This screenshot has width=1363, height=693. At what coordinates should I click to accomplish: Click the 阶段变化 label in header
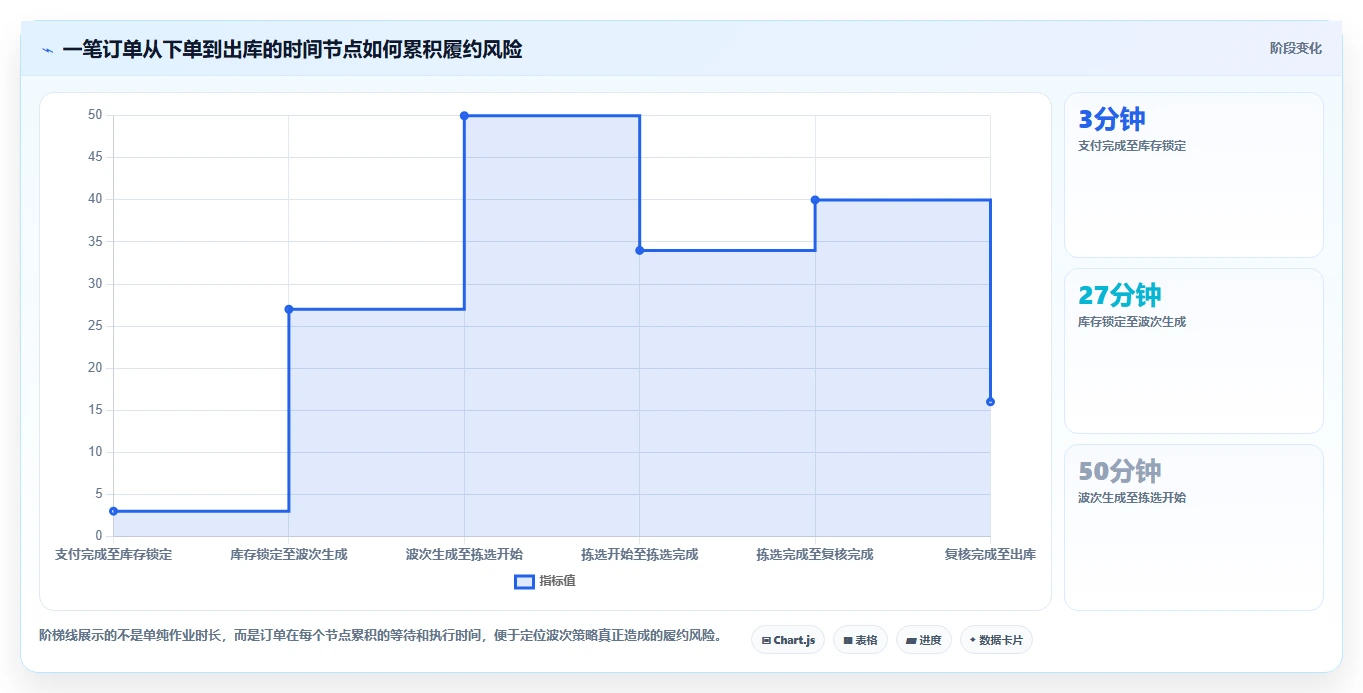click(x=1295, y=48)
